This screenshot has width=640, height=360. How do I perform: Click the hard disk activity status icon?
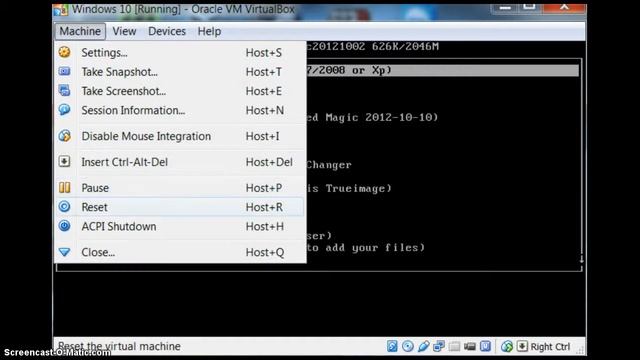coord(392,346)
